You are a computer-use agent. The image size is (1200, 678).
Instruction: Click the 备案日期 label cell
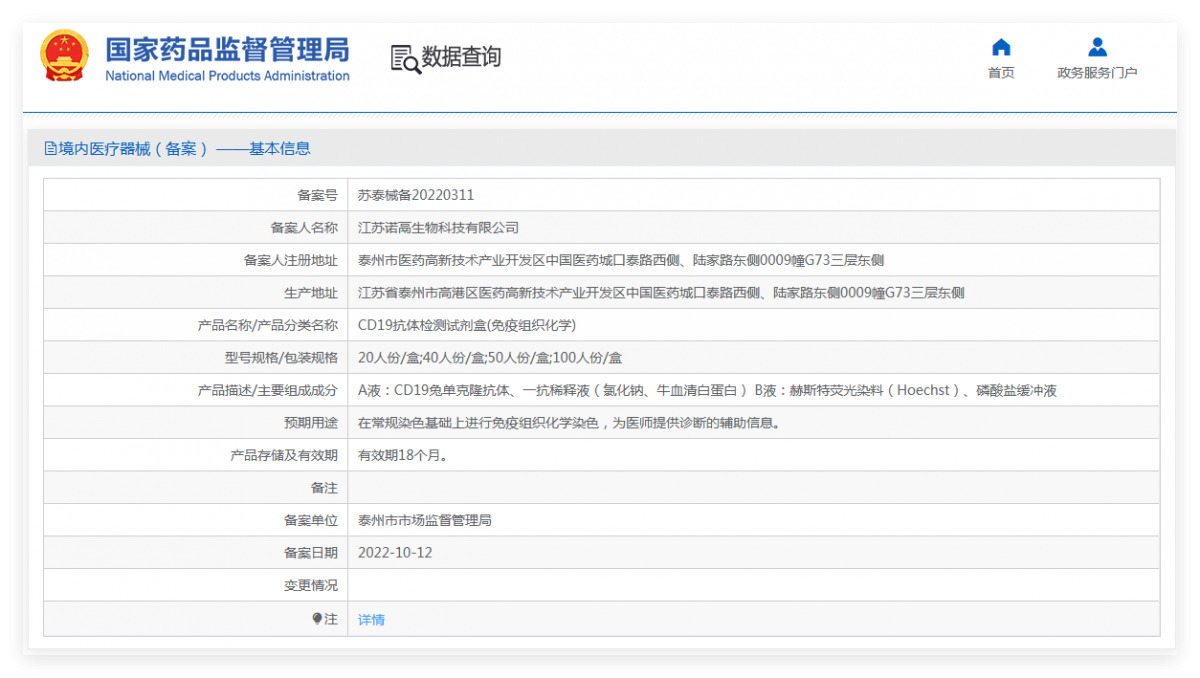196,553
